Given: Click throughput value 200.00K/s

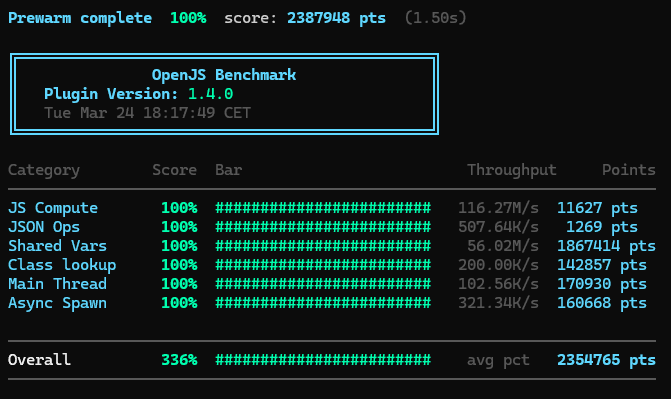Looking at the screenshot, I should pos(498,265).
